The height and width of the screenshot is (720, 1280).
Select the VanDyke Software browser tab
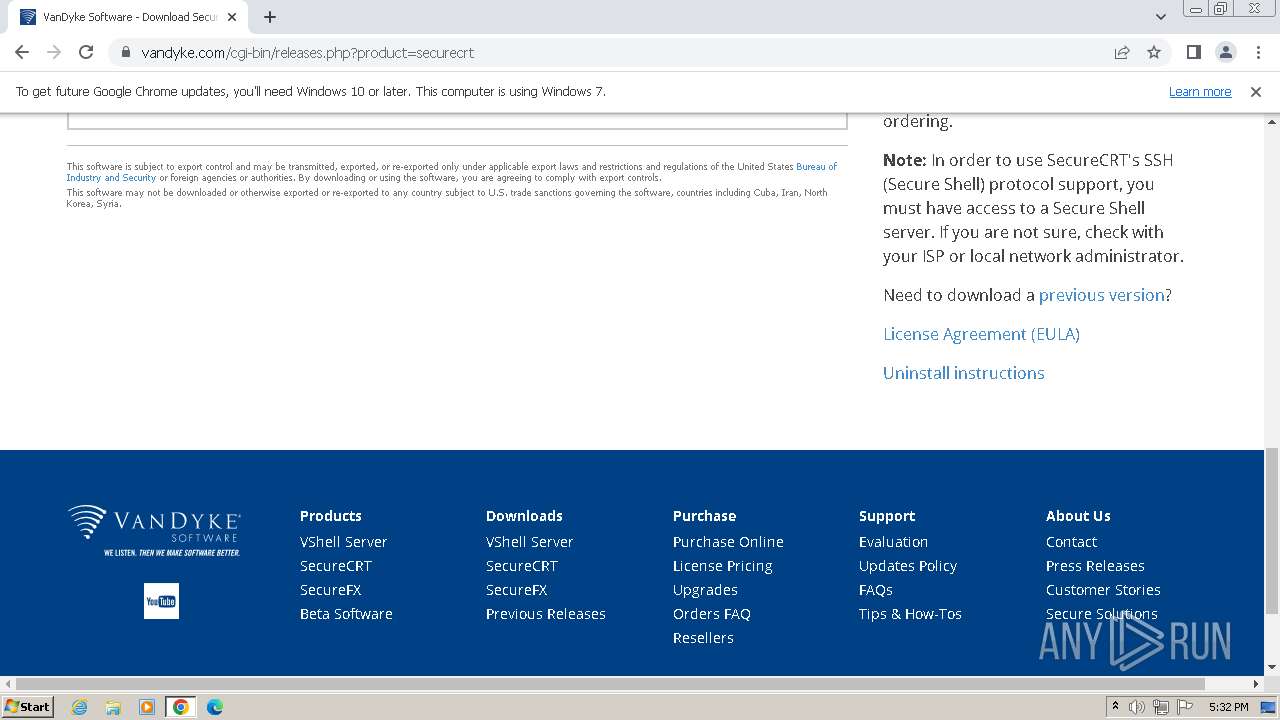tap(128, 17)
